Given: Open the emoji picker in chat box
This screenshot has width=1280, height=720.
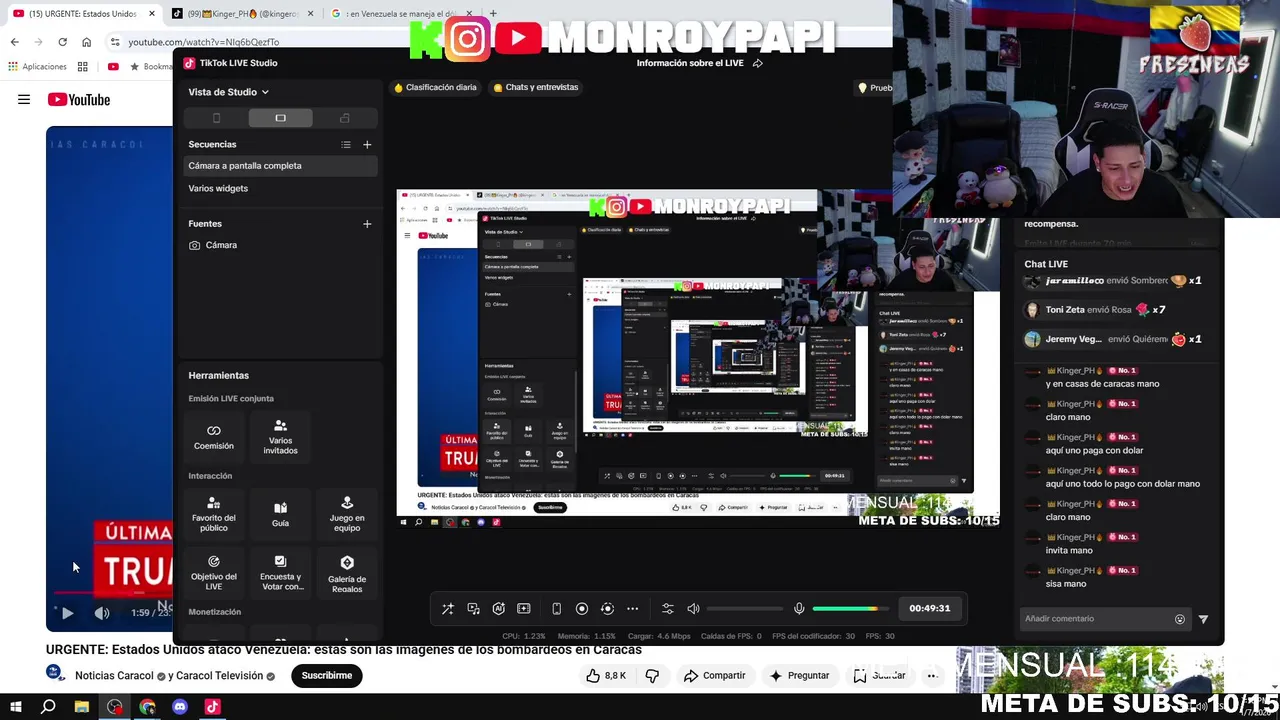Looking at the screenshot, I should coord(1180,619).
